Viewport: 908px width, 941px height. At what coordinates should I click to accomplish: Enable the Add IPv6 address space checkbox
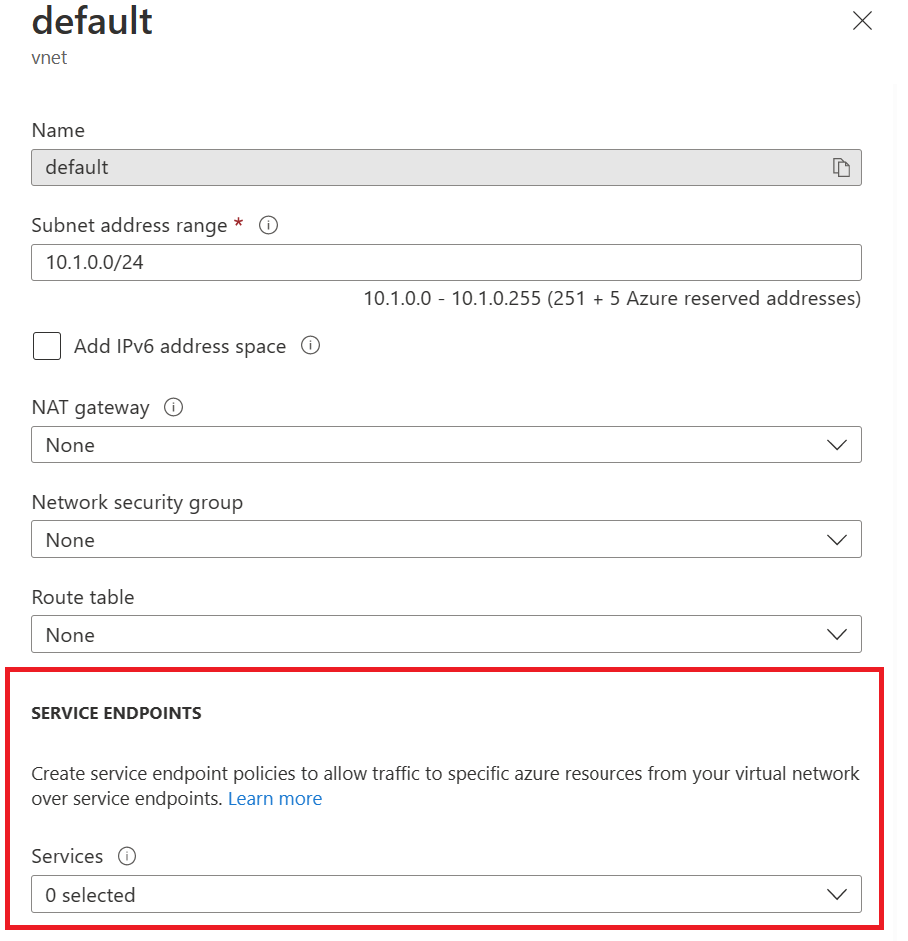[47, 345]
